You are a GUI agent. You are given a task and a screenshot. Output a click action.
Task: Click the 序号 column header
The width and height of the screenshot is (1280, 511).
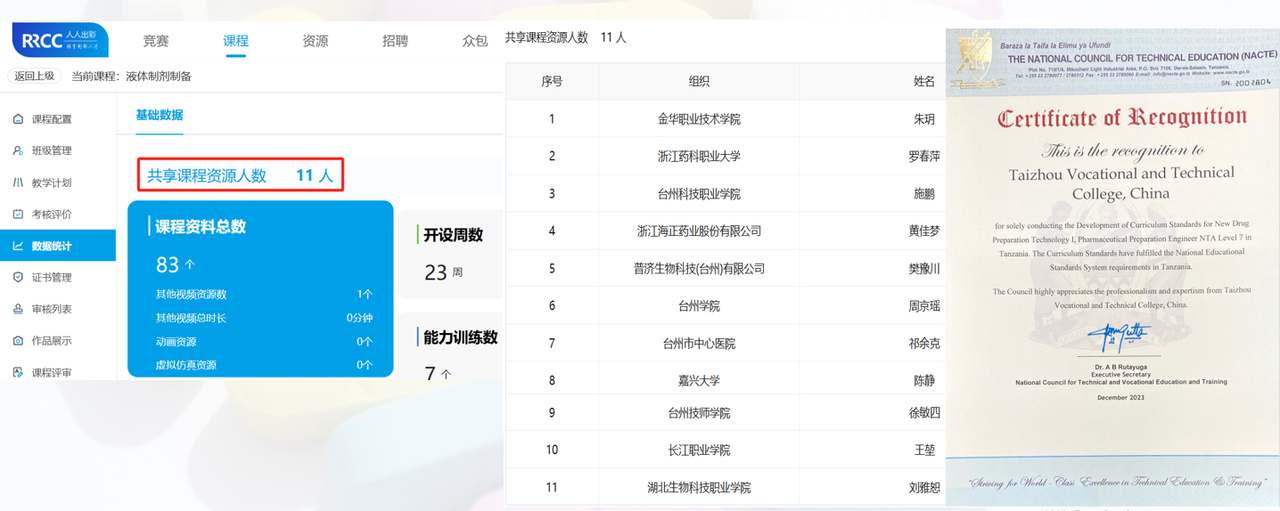(552, 82)
